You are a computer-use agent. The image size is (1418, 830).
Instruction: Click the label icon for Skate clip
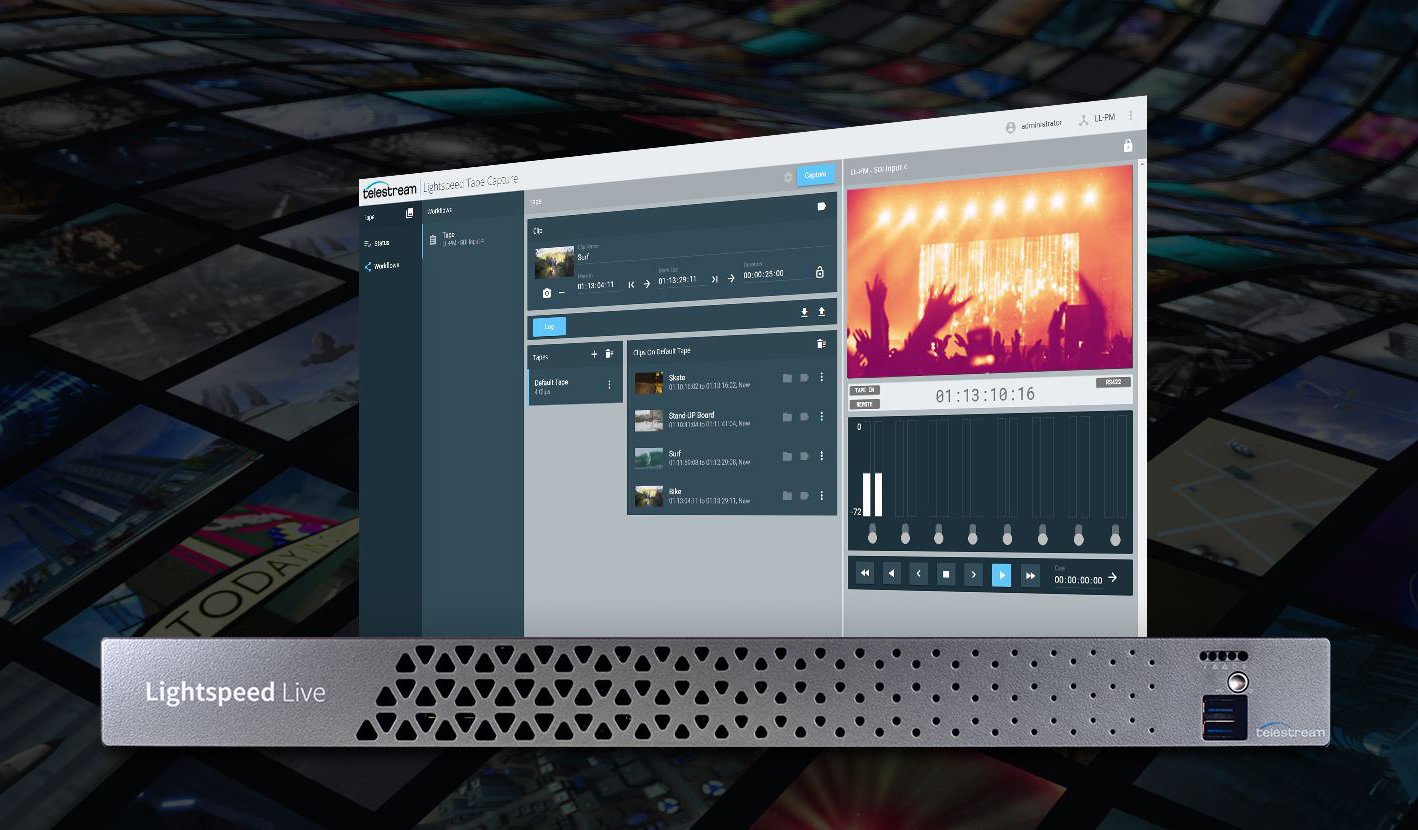click(804, 377)
